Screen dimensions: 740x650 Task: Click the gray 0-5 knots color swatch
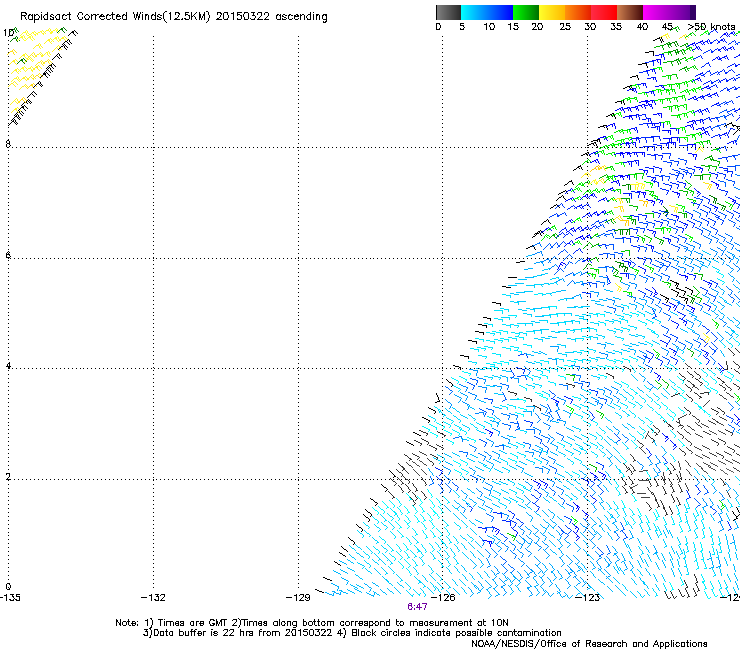448,12
